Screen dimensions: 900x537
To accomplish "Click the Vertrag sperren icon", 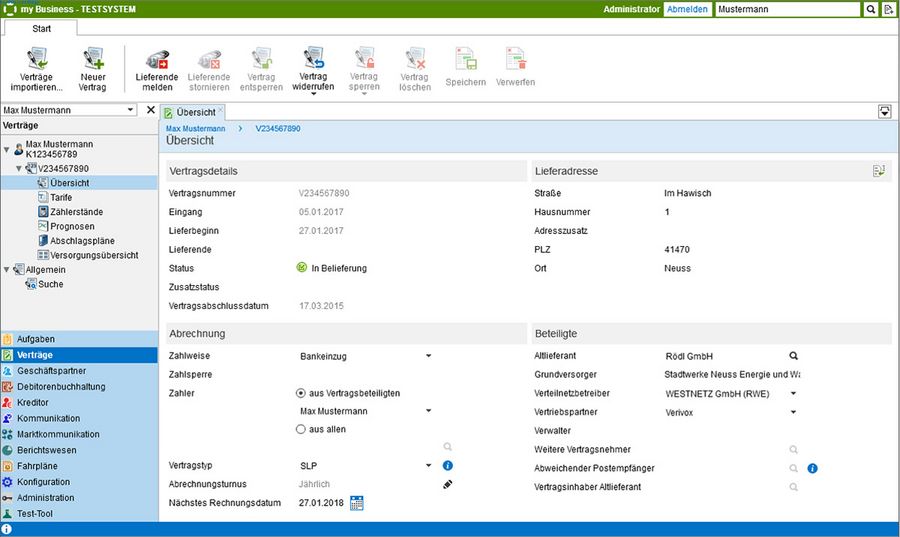I will pyautogui.click(x=364, y=58).
